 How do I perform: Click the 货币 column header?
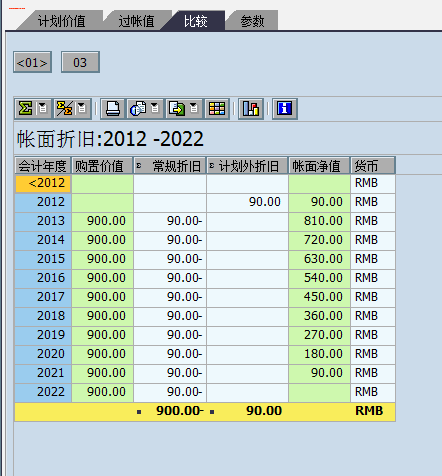pos(373,166)
